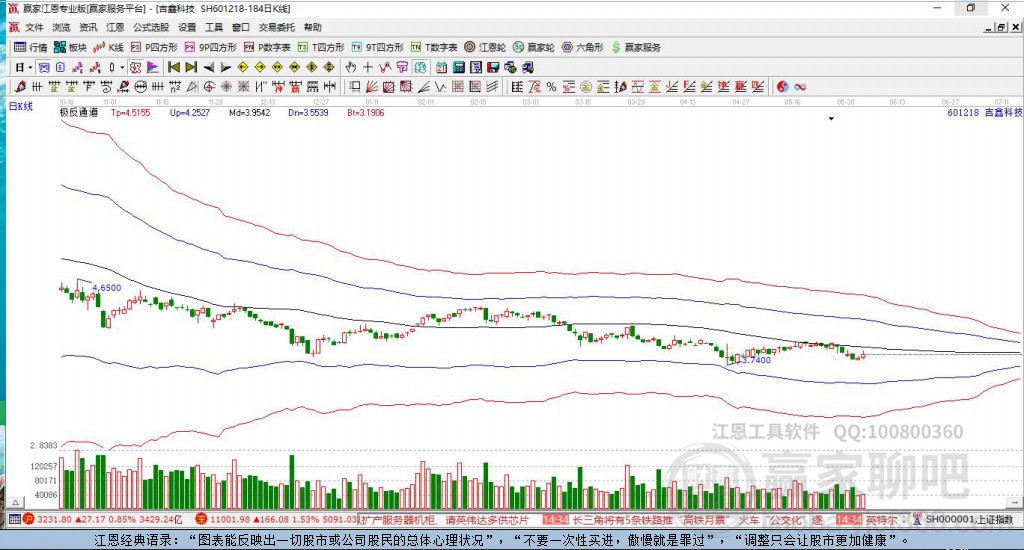
Task: Open the 窗口 menu
Action: (x=241, y=27)
